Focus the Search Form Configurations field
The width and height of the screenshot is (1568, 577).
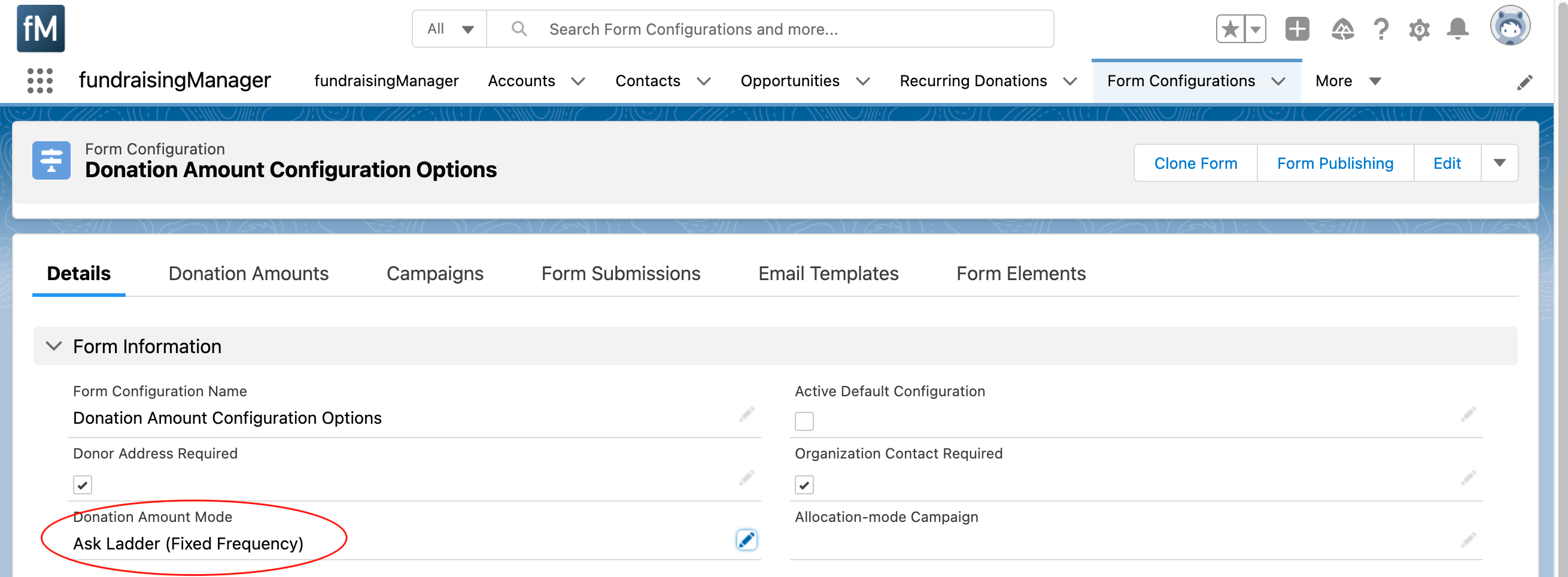pos(770,29)
